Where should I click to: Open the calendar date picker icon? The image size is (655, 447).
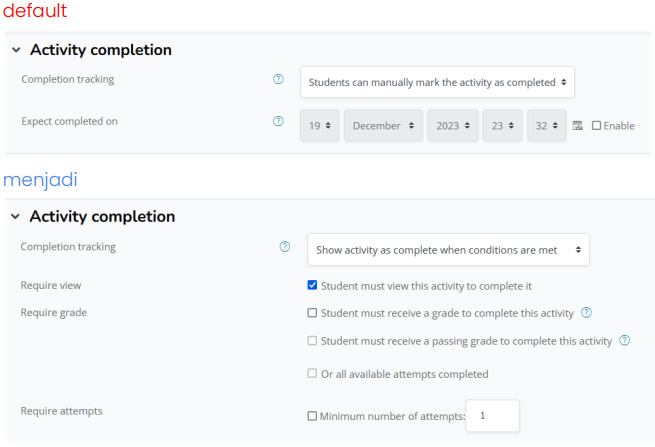coord(577,126)
